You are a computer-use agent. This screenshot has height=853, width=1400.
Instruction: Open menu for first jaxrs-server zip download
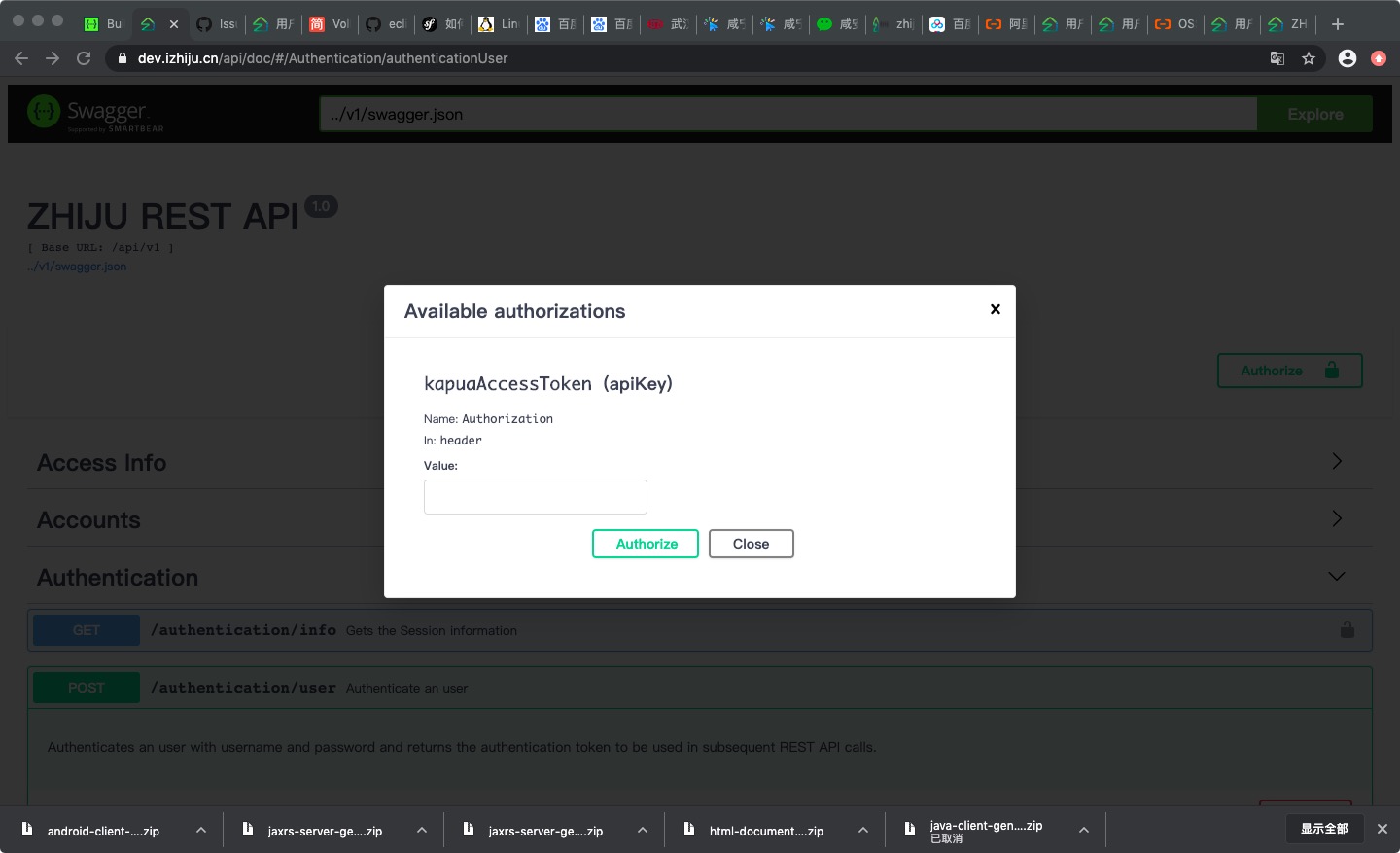point(422,830)
